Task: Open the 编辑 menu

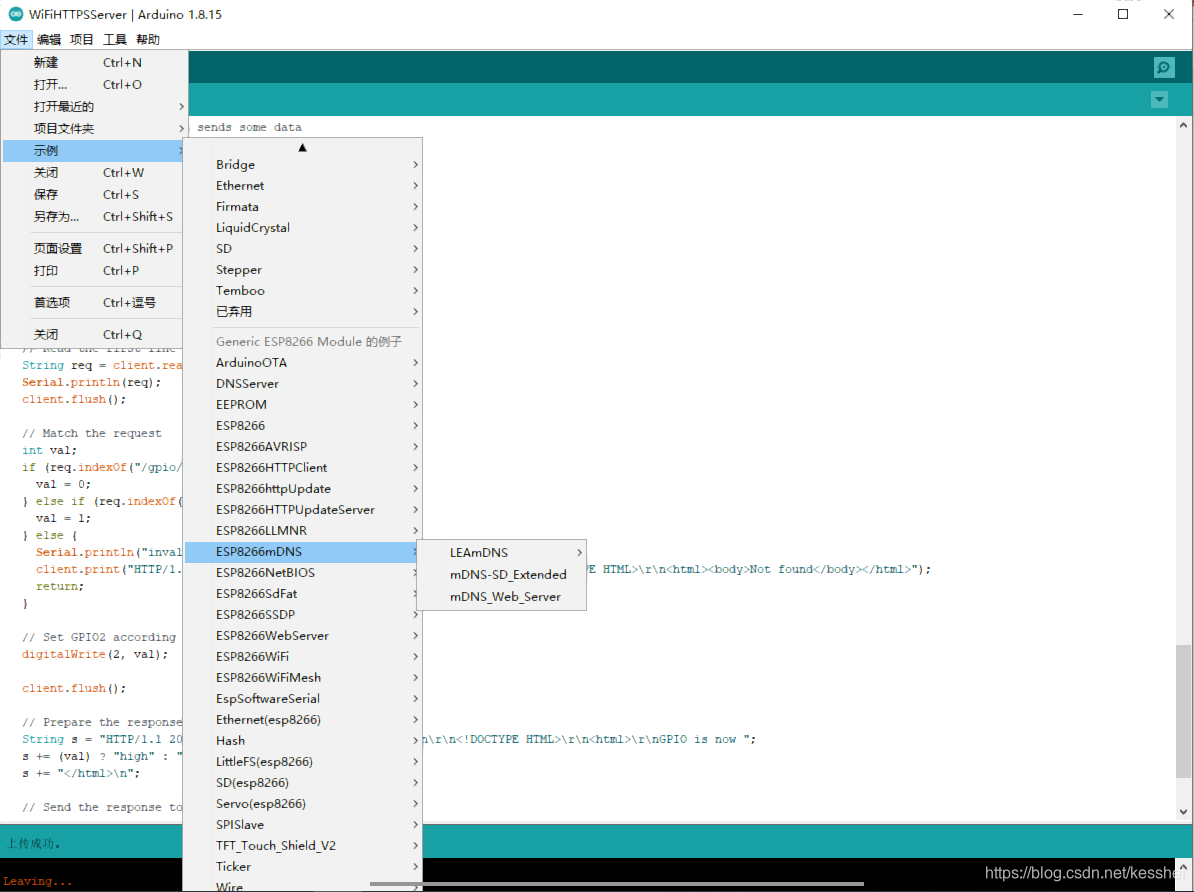Action: pyautogui.click(x=49, y=40)
